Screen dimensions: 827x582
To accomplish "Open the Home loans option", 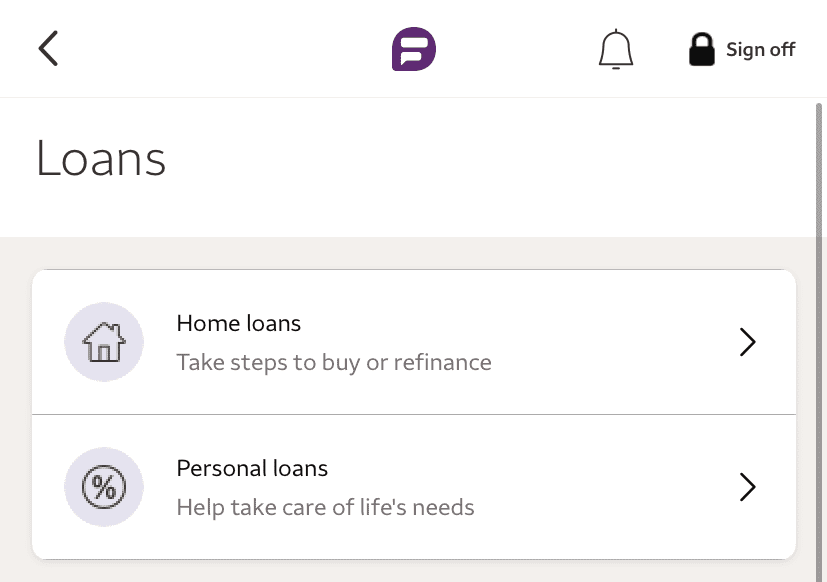I will pos(238,323).
